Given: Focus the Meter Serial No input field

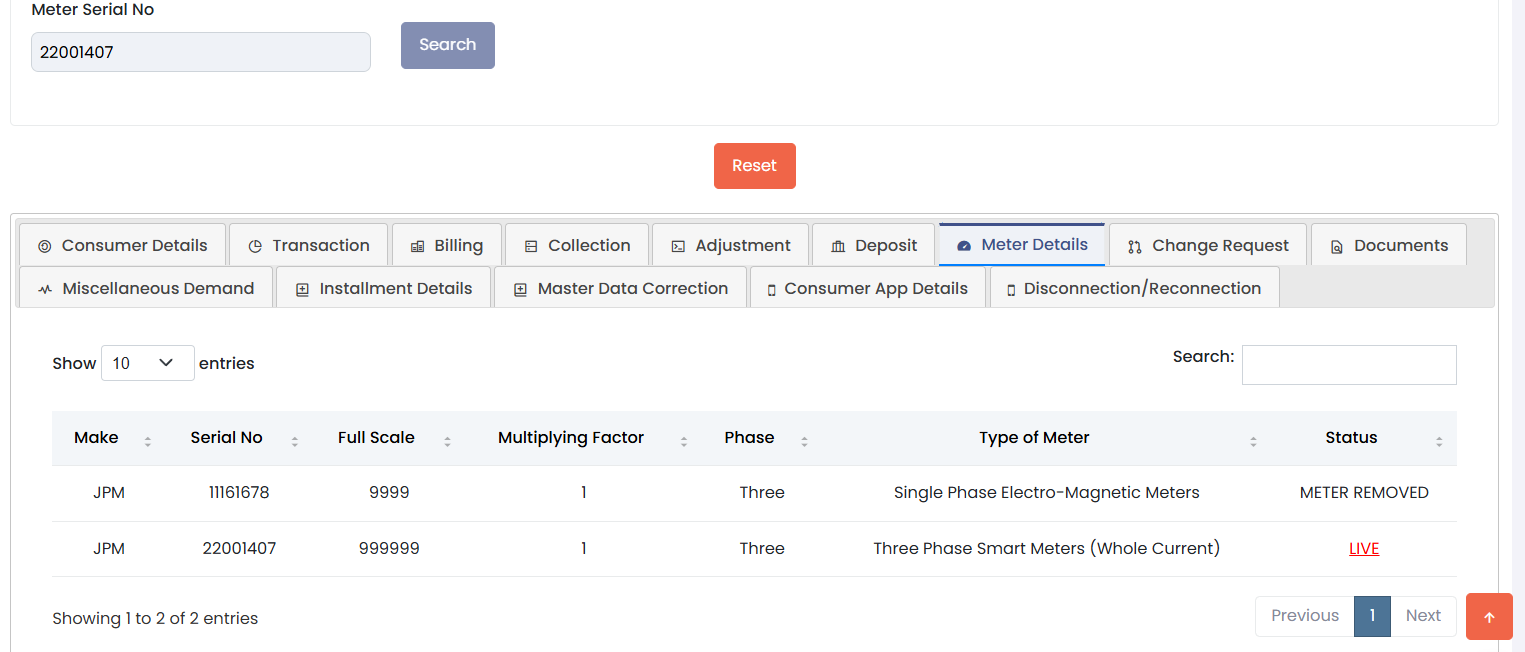Looking at the screenshot, I should [200, 52].
